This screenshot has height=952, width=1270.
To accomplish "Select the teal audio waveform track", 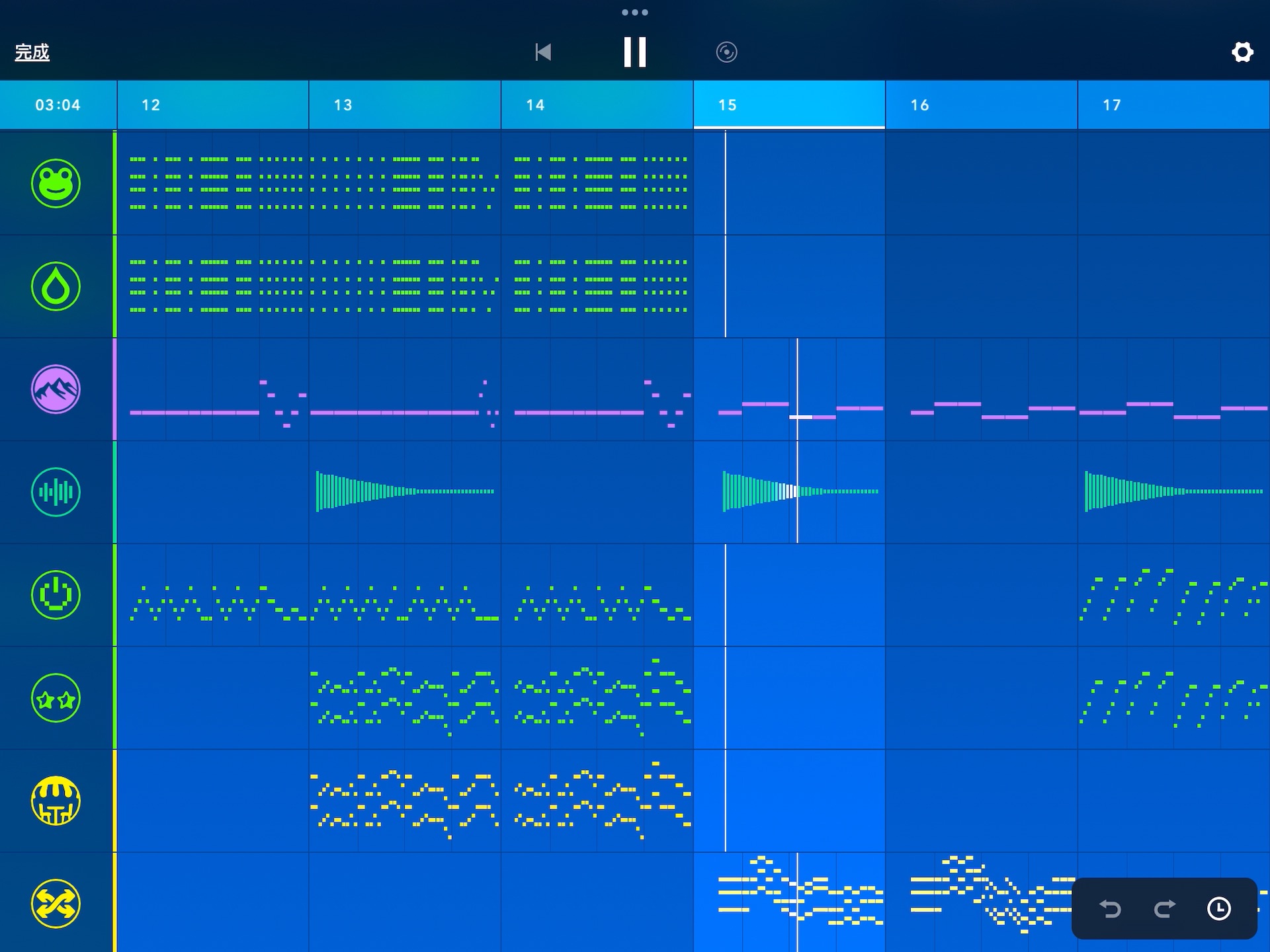I will point(56,492).
